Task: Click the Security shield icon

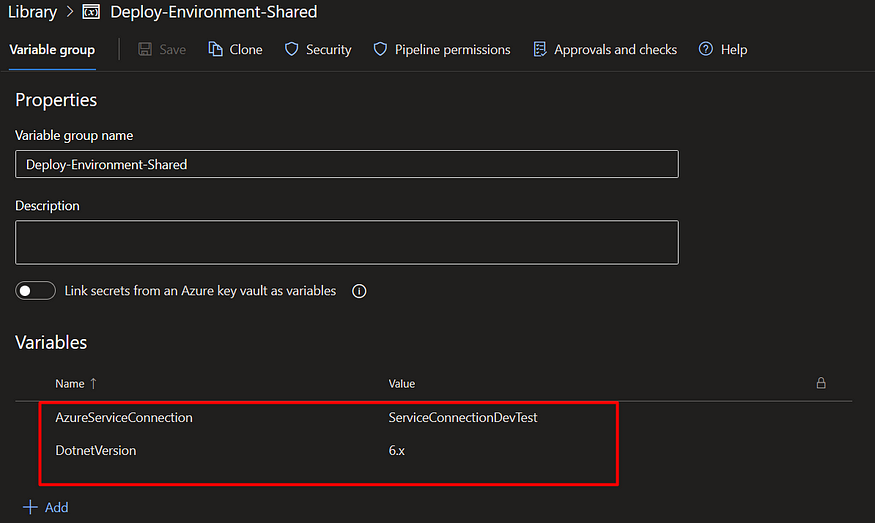Action: tap(291, 49)
